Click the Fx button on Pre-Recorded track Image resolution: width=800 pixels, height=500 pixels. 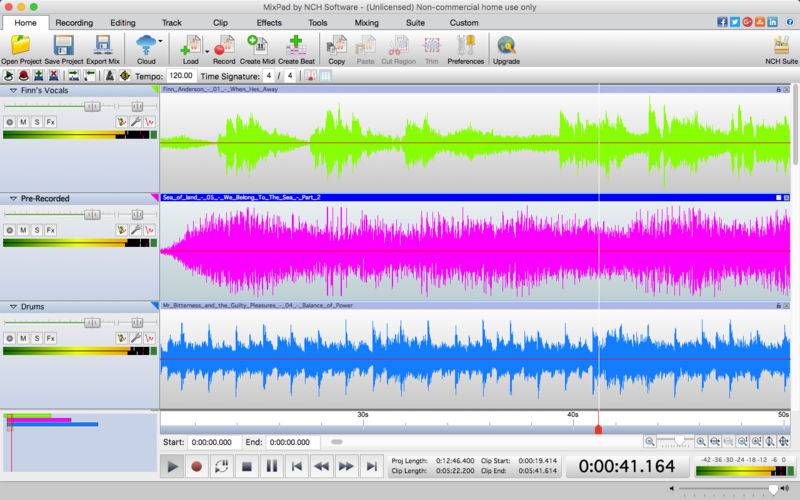(51, 230)
